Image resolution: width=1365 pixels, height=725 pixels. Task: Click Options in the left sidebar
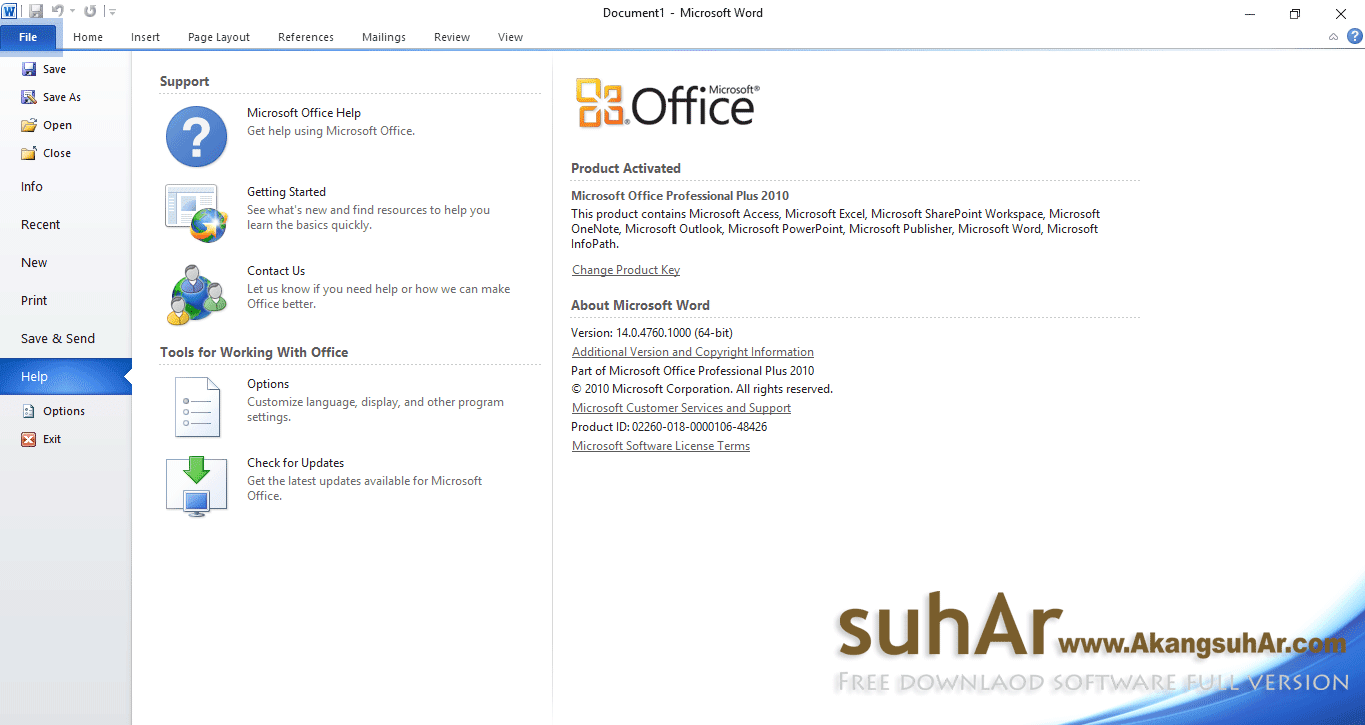[x=53, y=411]
